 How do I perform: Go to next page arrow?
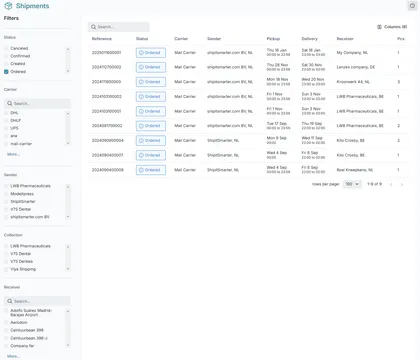pos(402,184)
